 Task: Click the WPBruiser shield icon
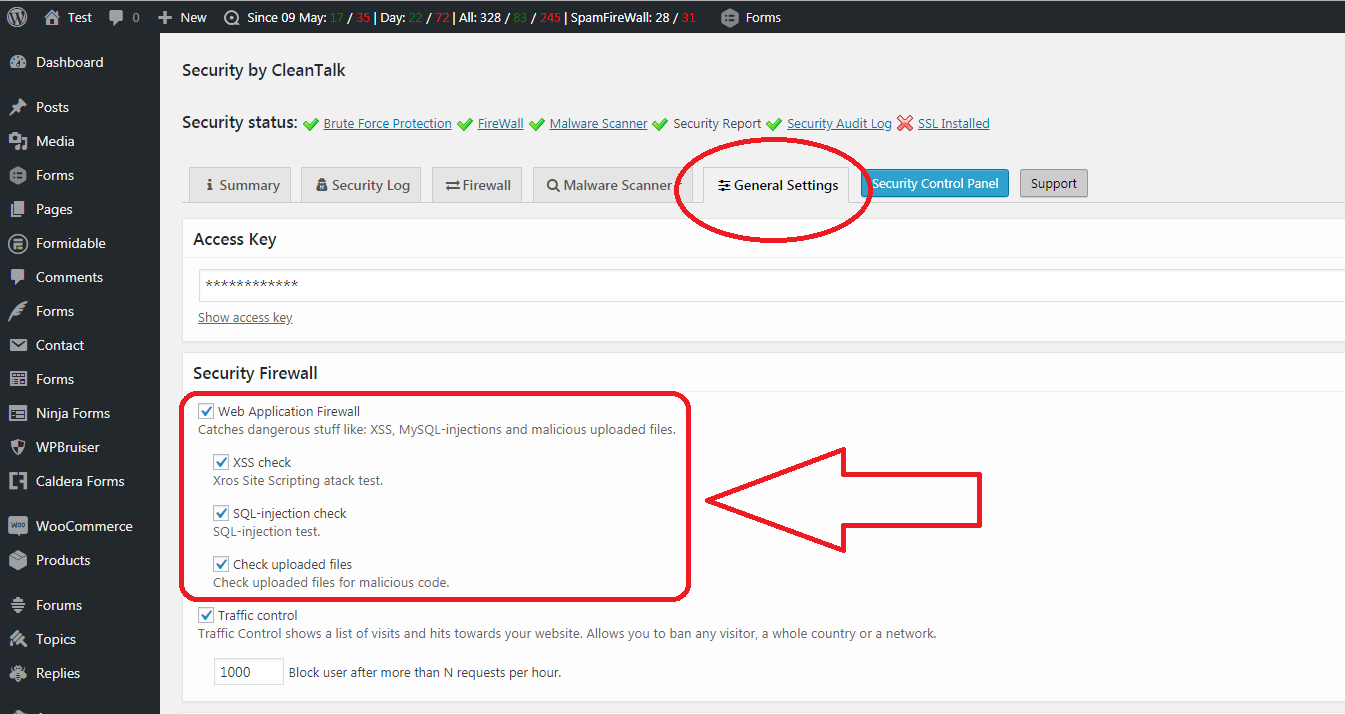17,447
